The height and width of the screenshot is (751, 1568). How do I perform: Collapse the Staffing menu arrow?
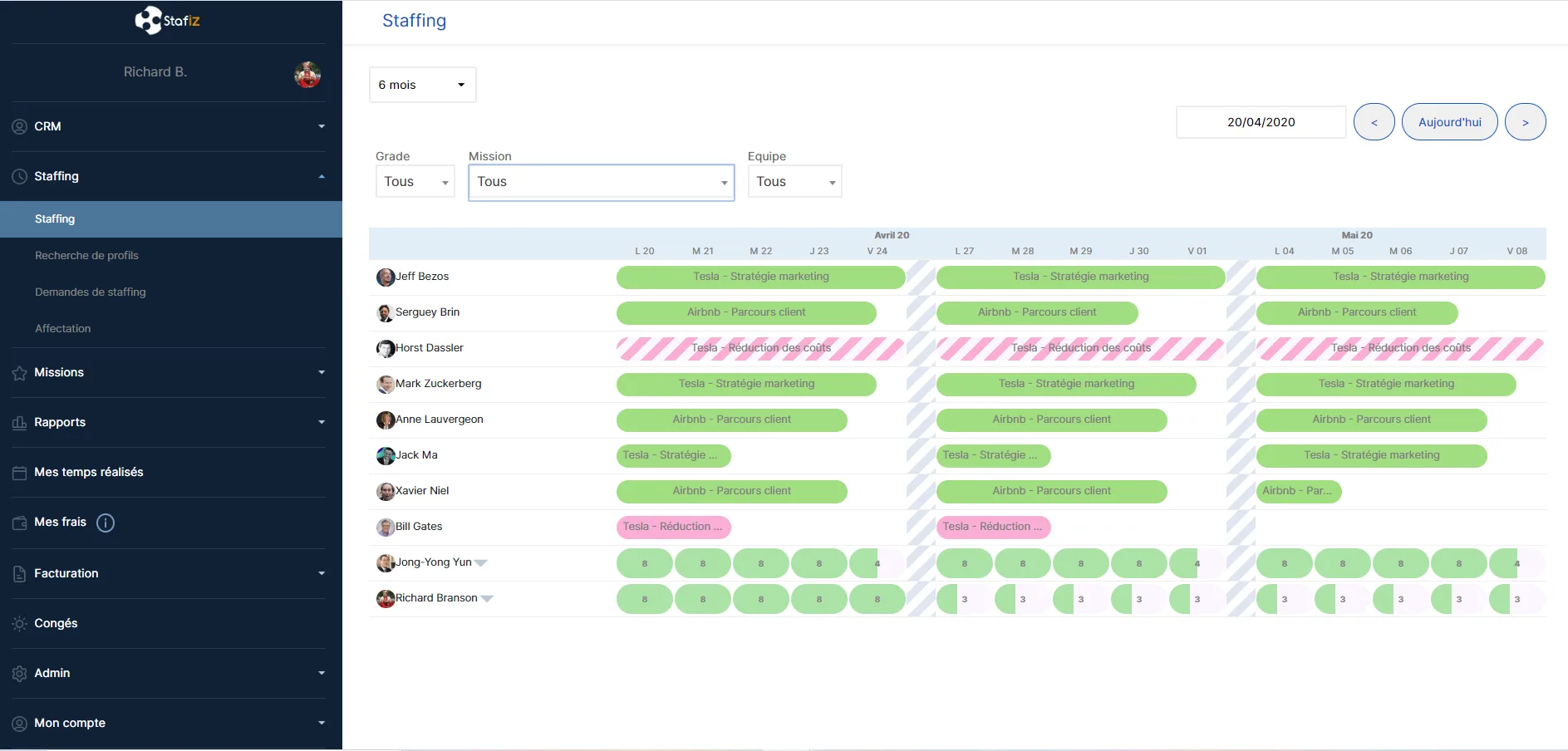322,176
